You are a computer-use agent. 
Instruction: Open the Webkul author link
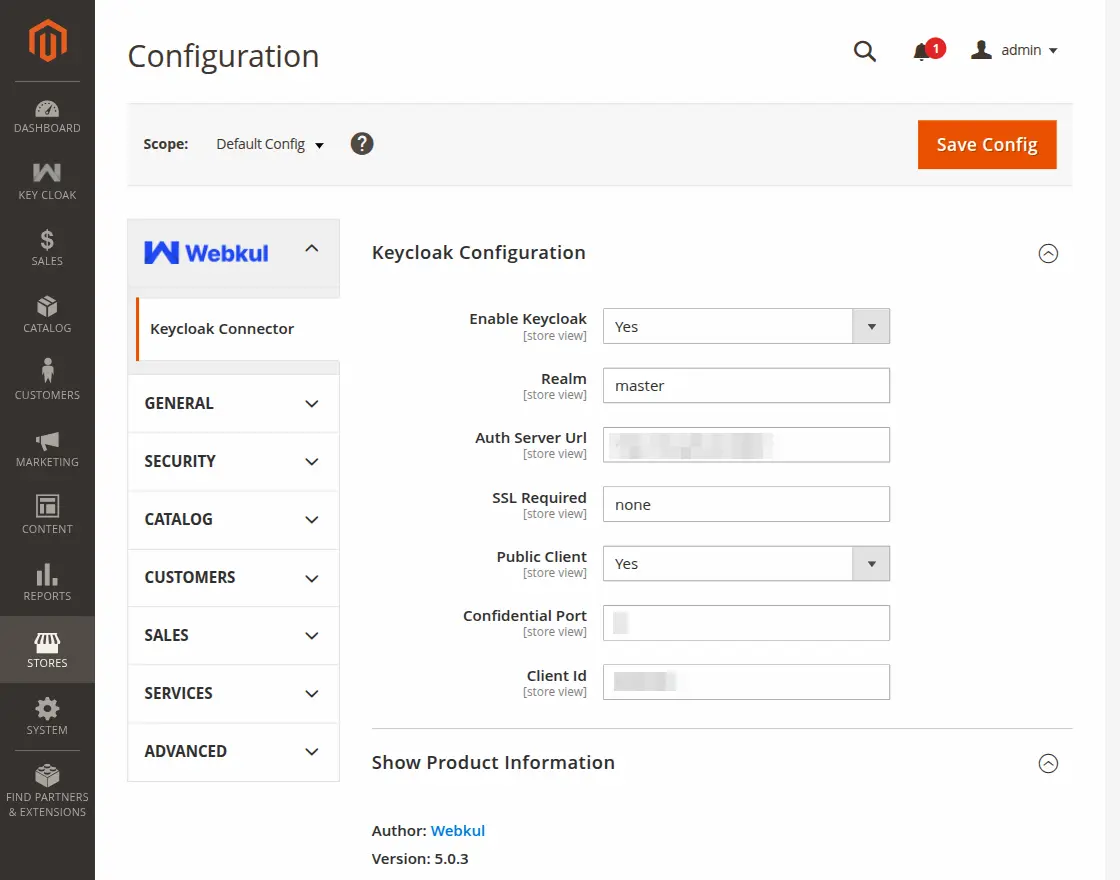[457, 831]
